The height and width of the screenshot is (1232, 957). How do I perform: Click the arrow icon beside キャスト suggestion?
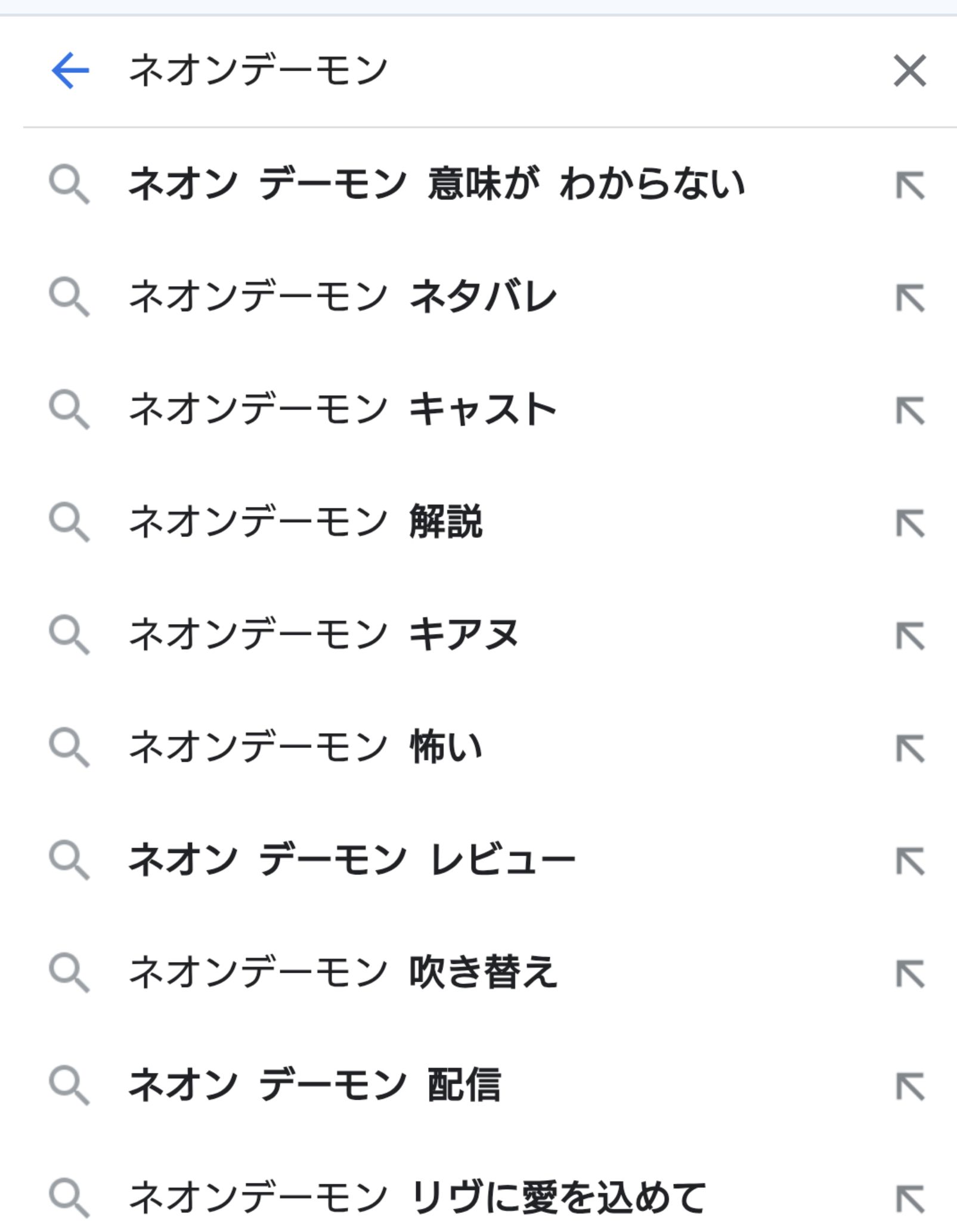point(910,411)
